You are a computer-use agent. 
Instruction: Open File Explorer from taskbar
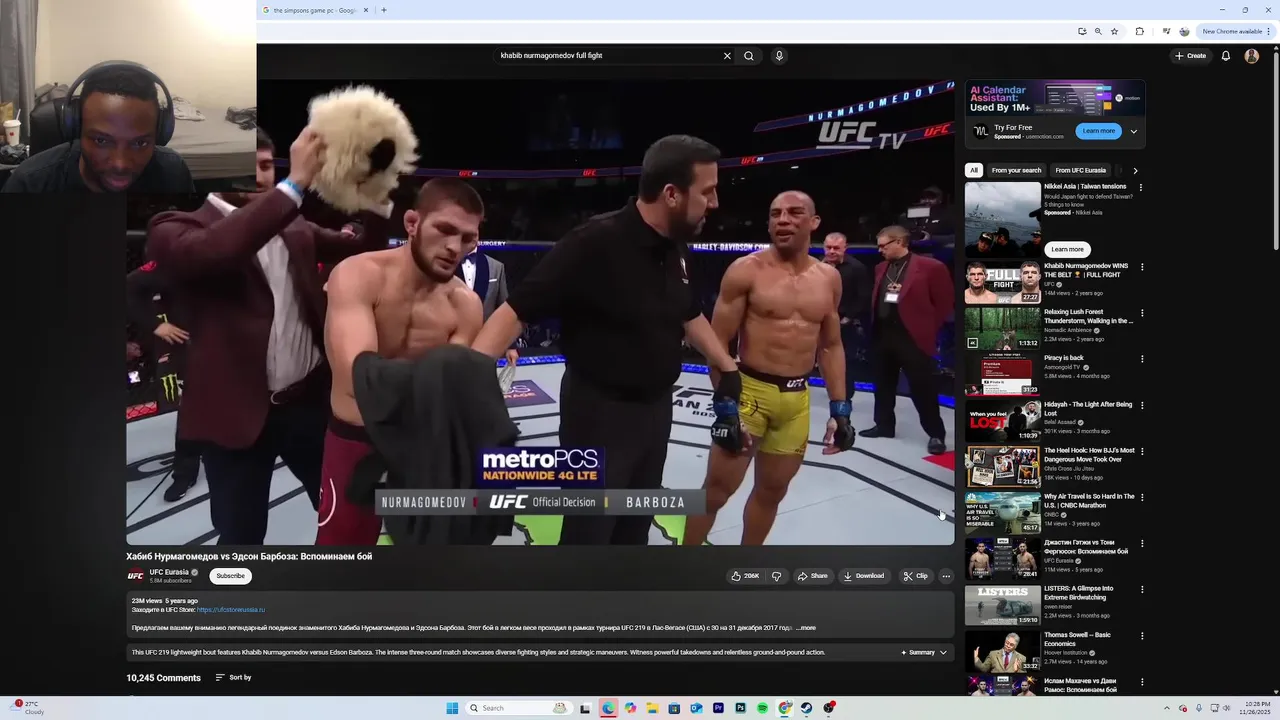(x=652, y=708)
